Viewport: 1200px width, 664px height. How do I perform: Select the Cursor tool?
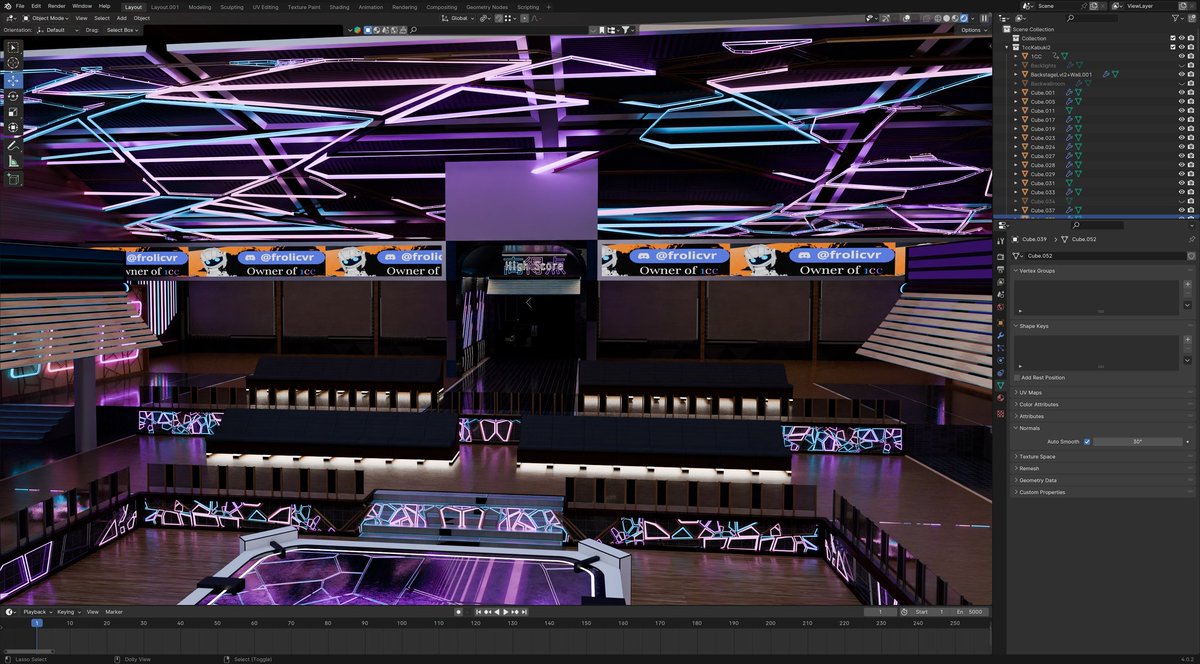click(x=13, y=63)
